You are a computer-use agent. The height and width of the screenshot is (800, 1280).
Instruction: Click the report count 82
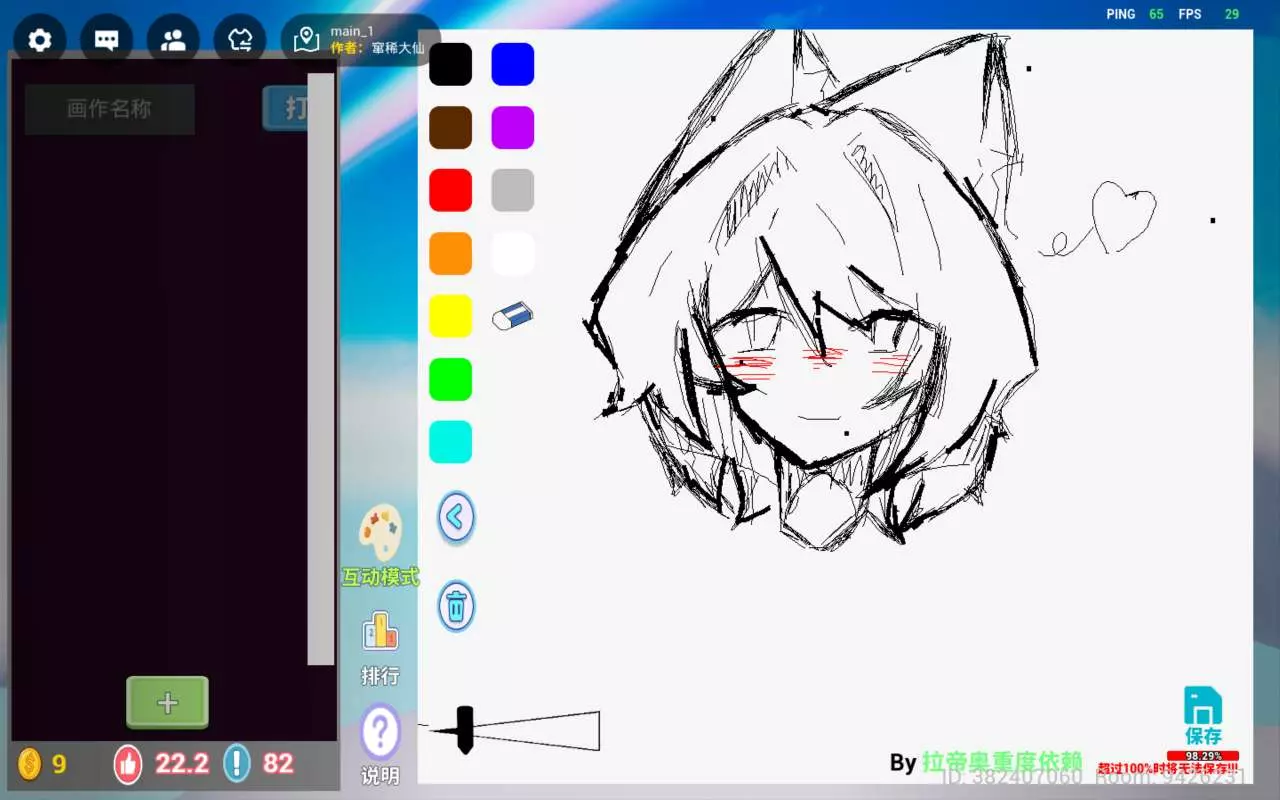coord(278,764)
